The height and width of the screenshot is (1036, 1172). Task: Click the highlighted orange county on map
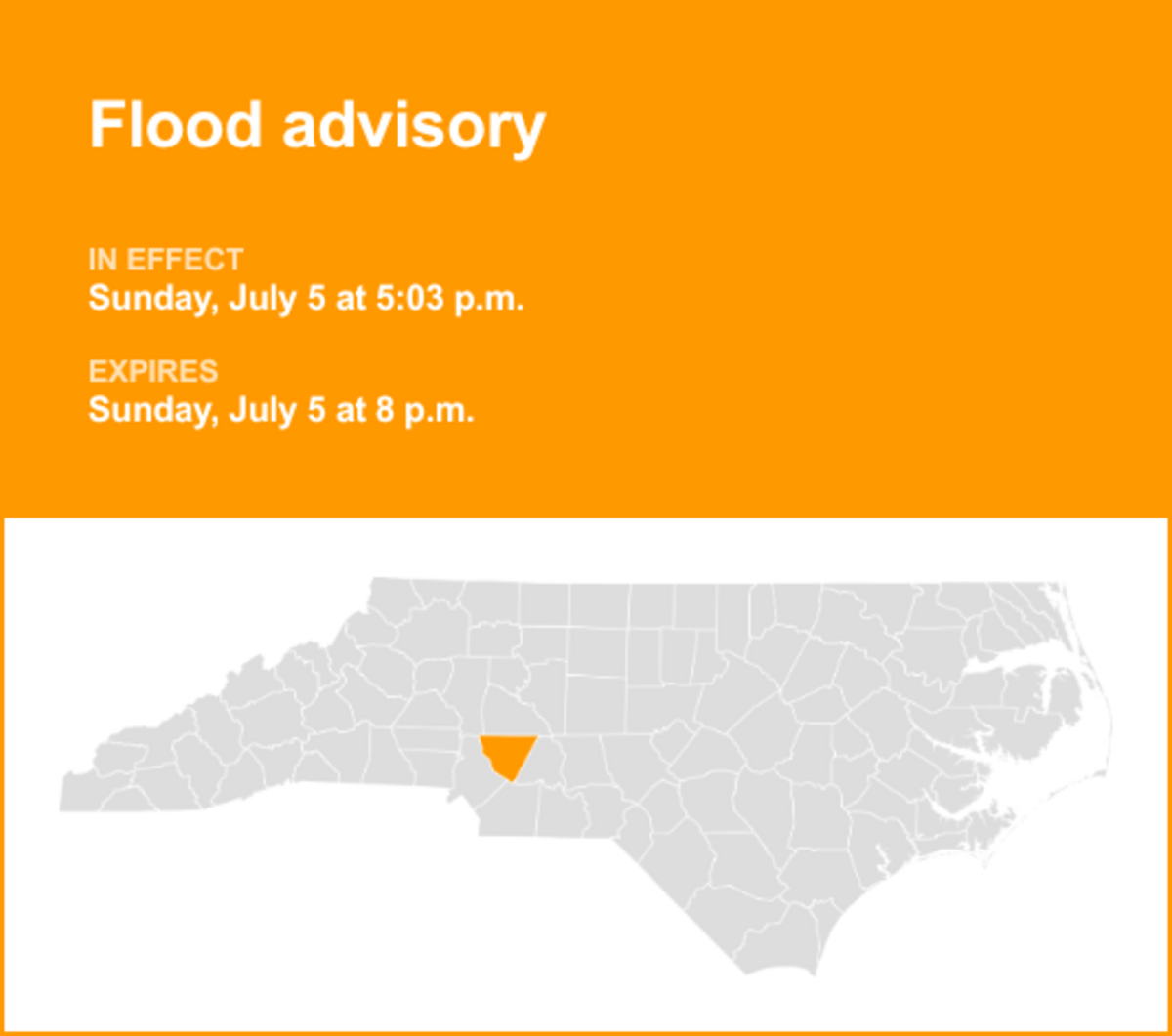[x=508, y=755]
